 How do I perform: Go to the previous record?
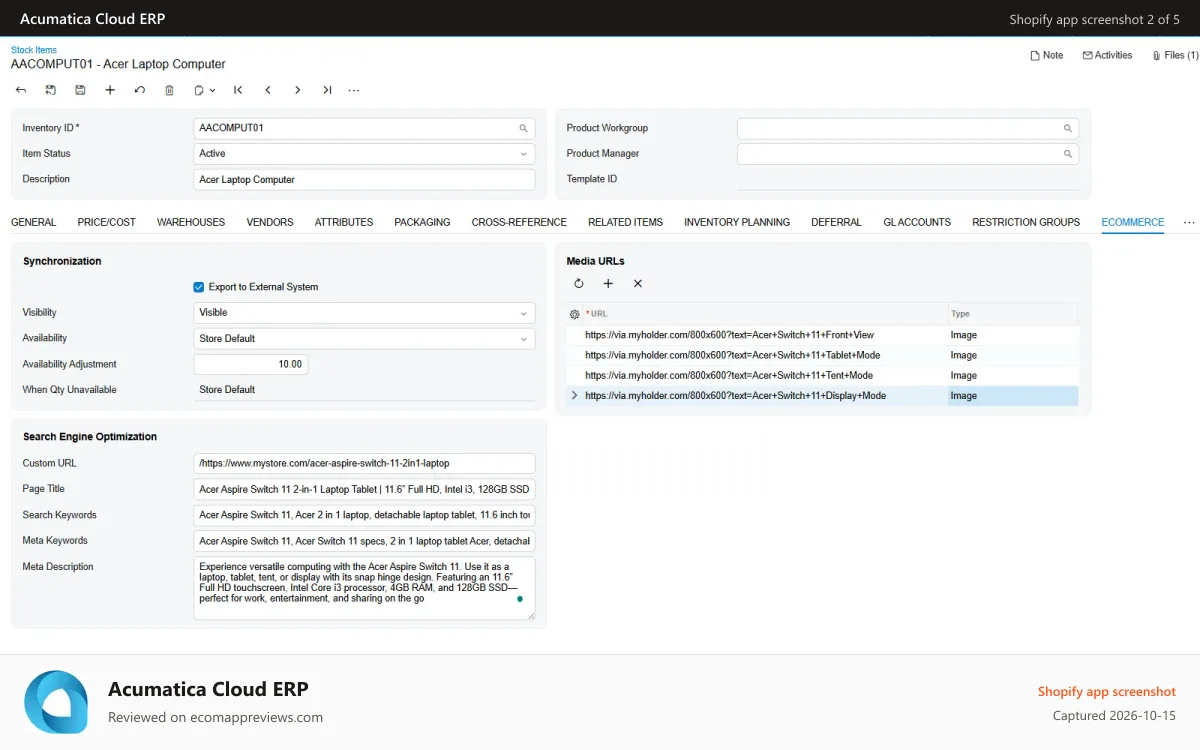pos(268,90)
